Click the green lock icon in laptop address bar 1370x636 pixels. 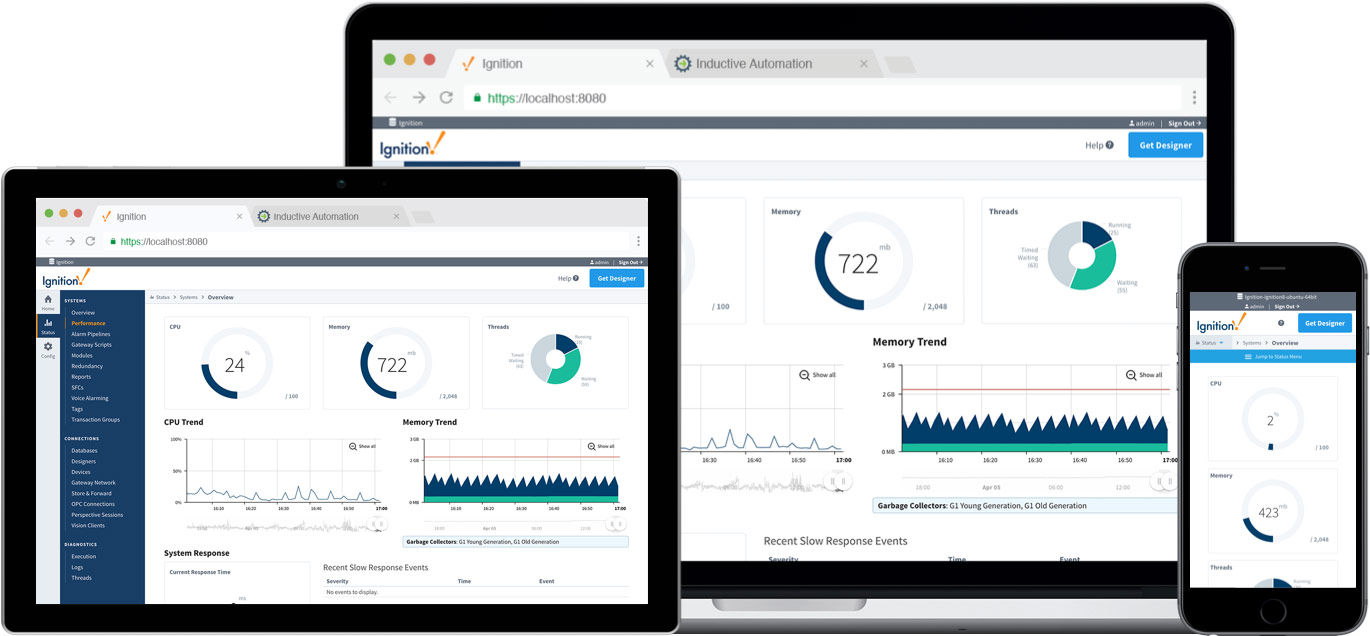pos(477,98)
